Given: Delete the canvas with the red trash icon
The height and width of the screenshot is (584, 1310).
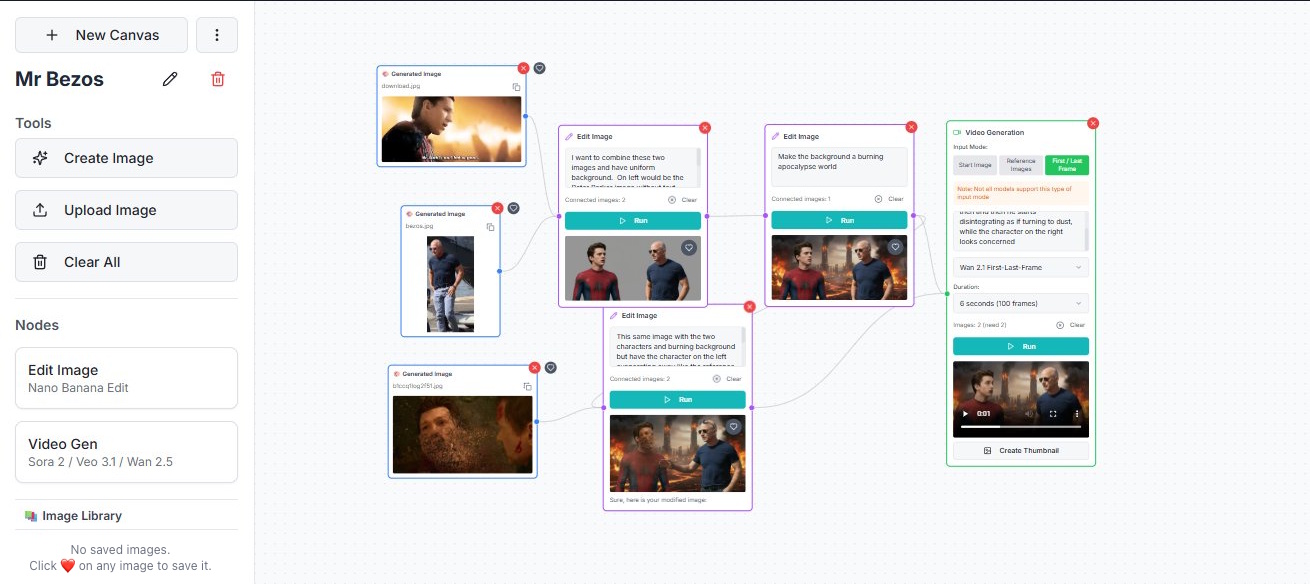Looking at the screenshot, I should [218, 79].
